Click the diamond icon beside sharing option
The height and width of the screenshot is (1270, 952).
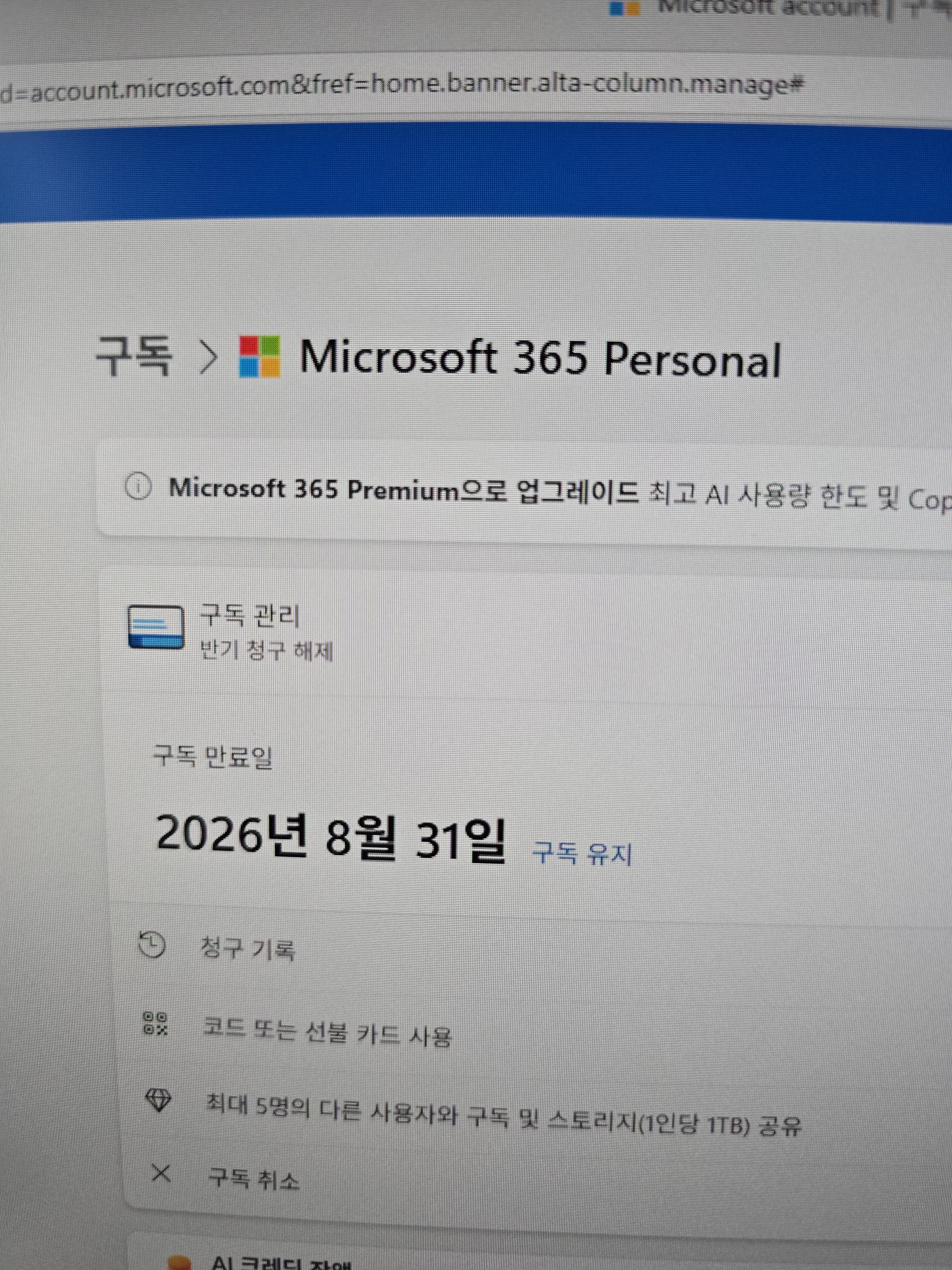pyautogui.click(x=158, y=1100)
